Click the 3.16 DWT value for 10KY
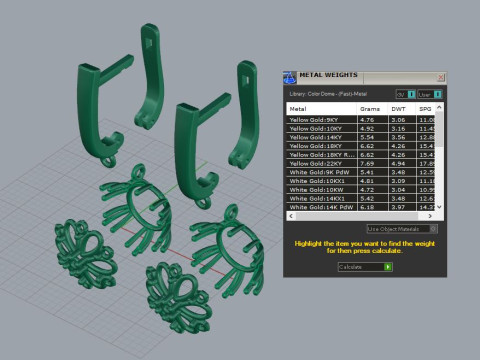Screen dimensions: 480x360 click(398, 128)
